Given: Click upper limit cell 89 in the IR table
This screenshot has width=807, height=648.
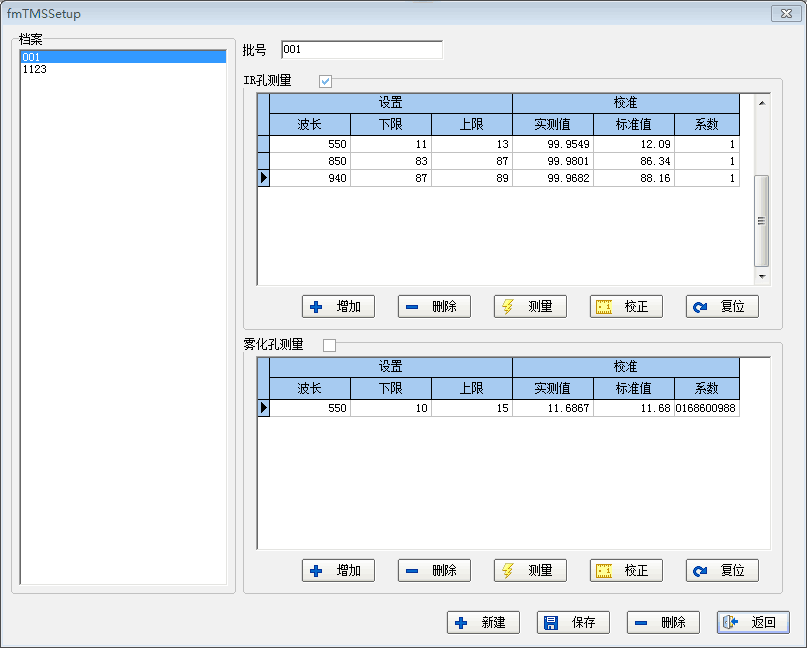Looking at the screenshot, I should click(x=472, y=178).
